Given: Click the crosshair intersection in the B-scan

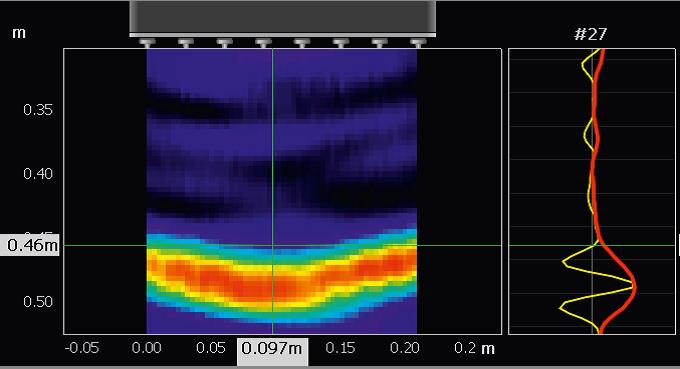Looking at the screenshot, I should tap(272, 245).
